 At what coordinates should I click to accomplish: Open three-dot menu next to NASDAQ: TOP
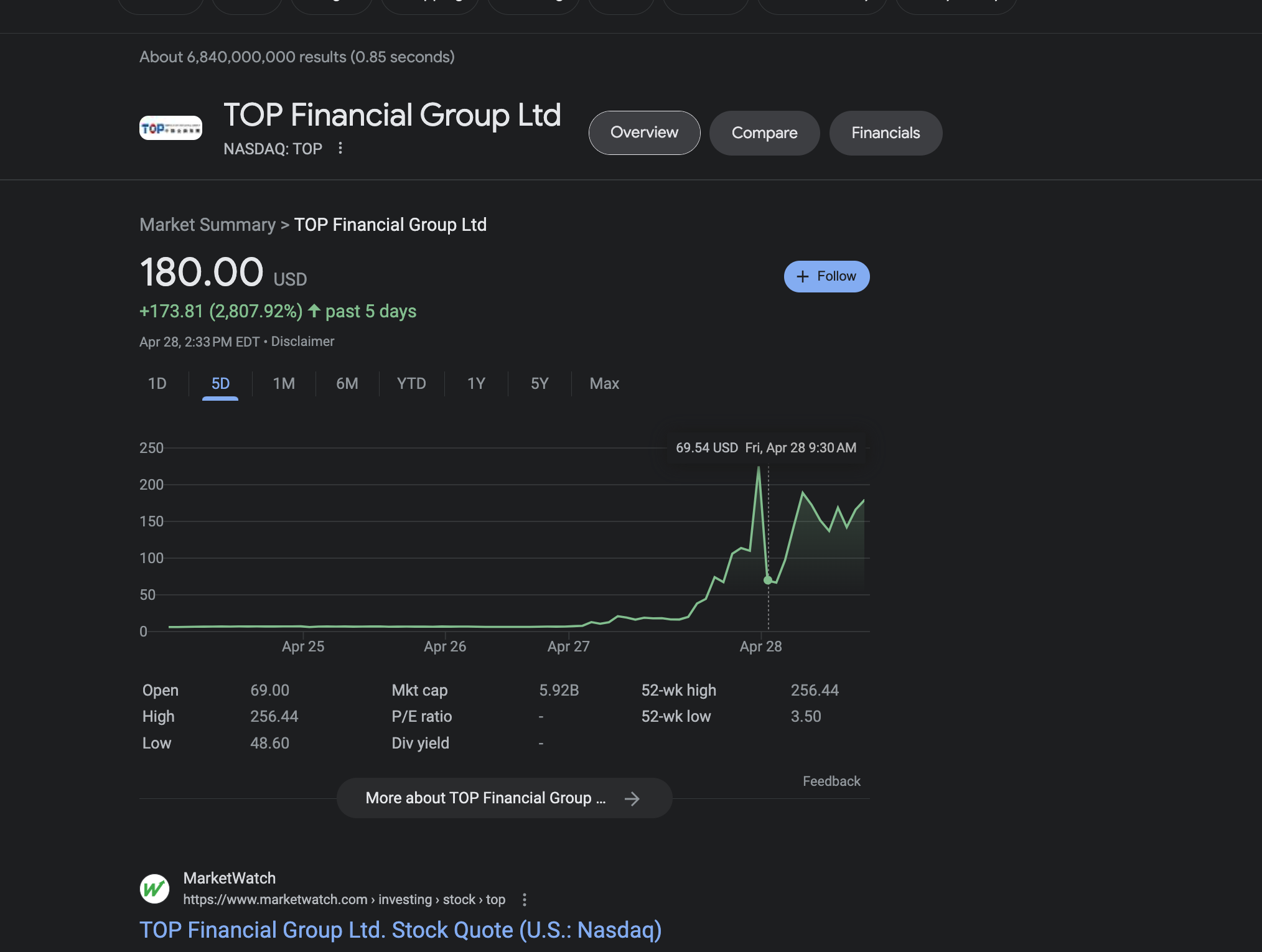coord(340,148)
